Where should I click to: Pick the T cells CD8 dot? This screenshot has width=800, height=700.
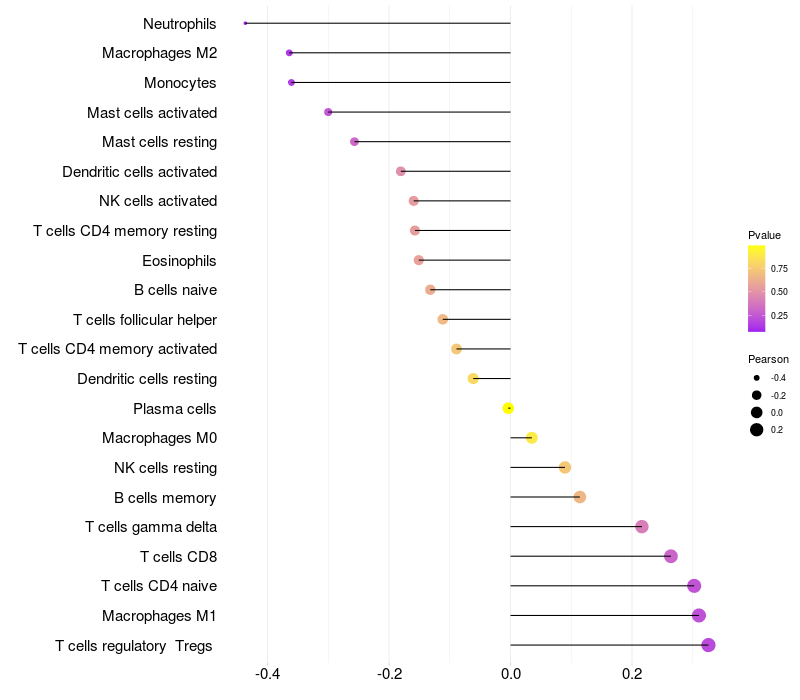pyautogui.click(x=671, y=556)
